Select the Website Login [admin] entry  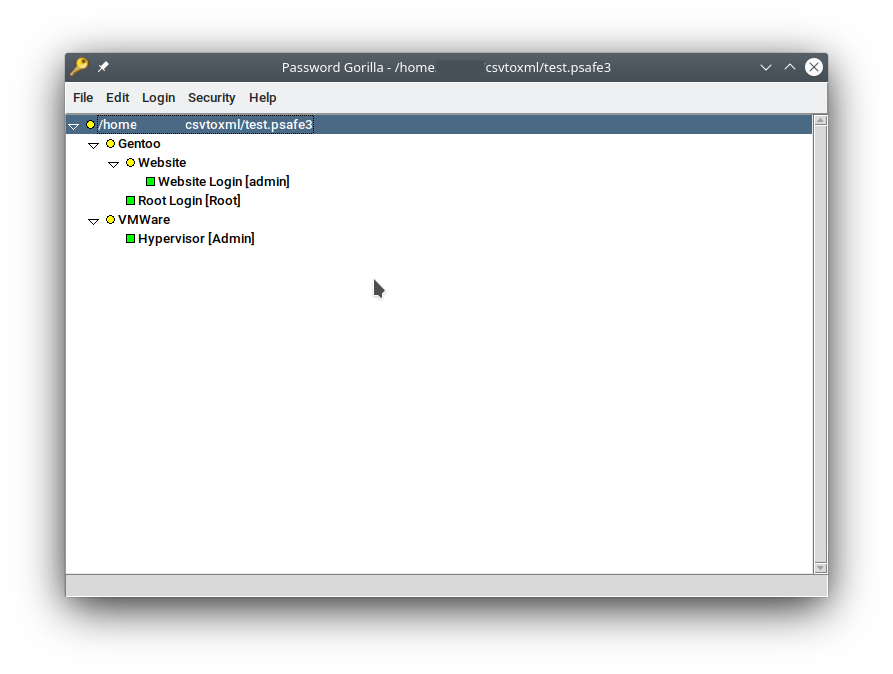coord(223,181)
